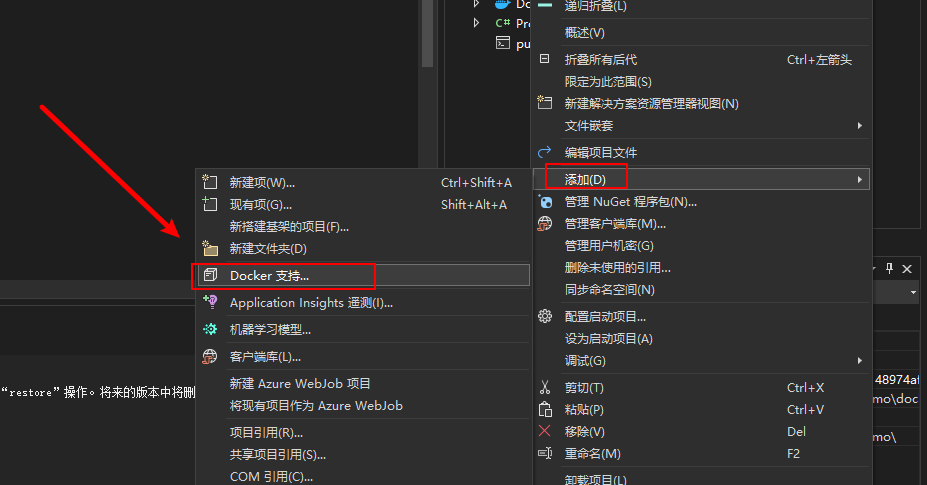Click the Application Insights lightbulb icon
927x485 pixels.
(210, 302)
